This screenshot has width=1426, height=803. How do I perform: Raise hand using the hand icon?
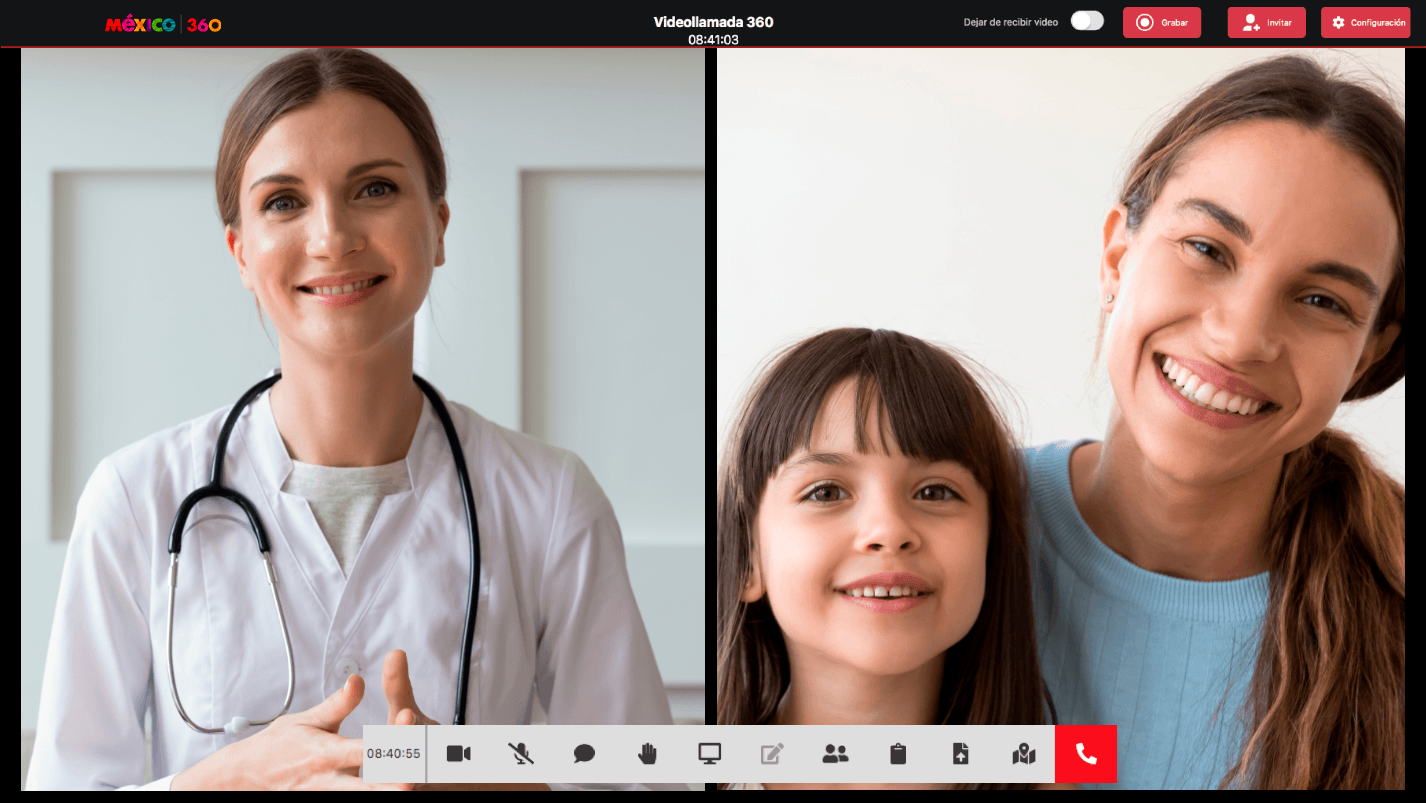click(x=647, y=754)
